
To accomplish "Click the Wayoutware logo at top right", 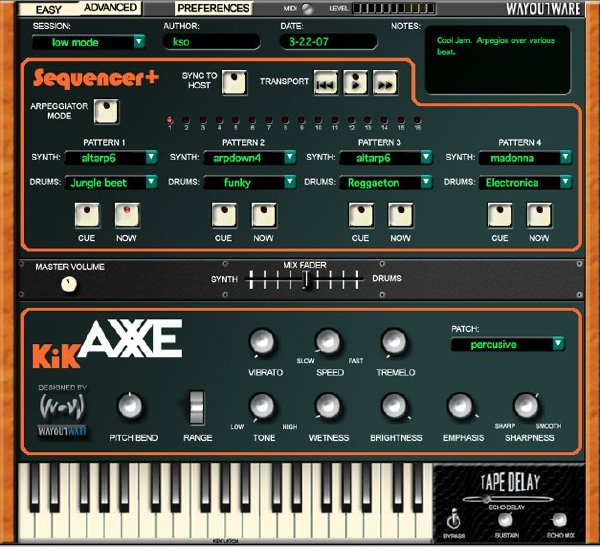I will [x=543, y=9].
